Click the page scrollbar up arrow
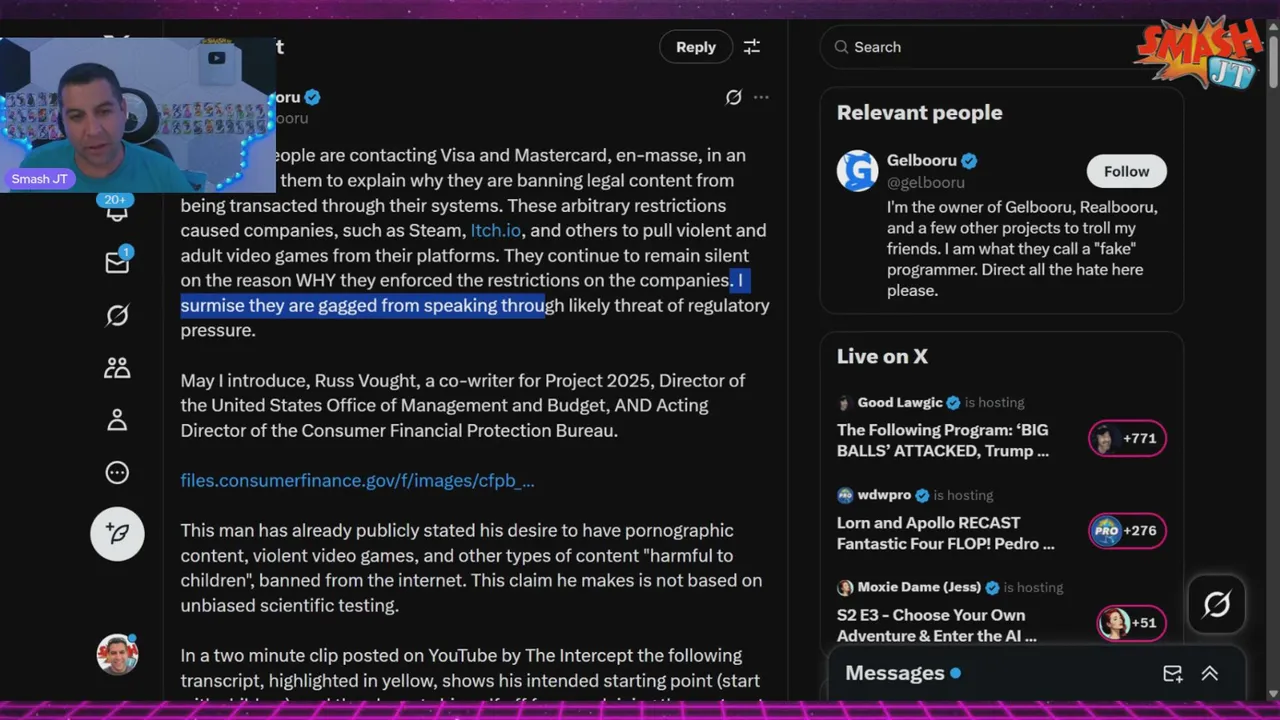1280x720 pixels. tap(1272, 26)
